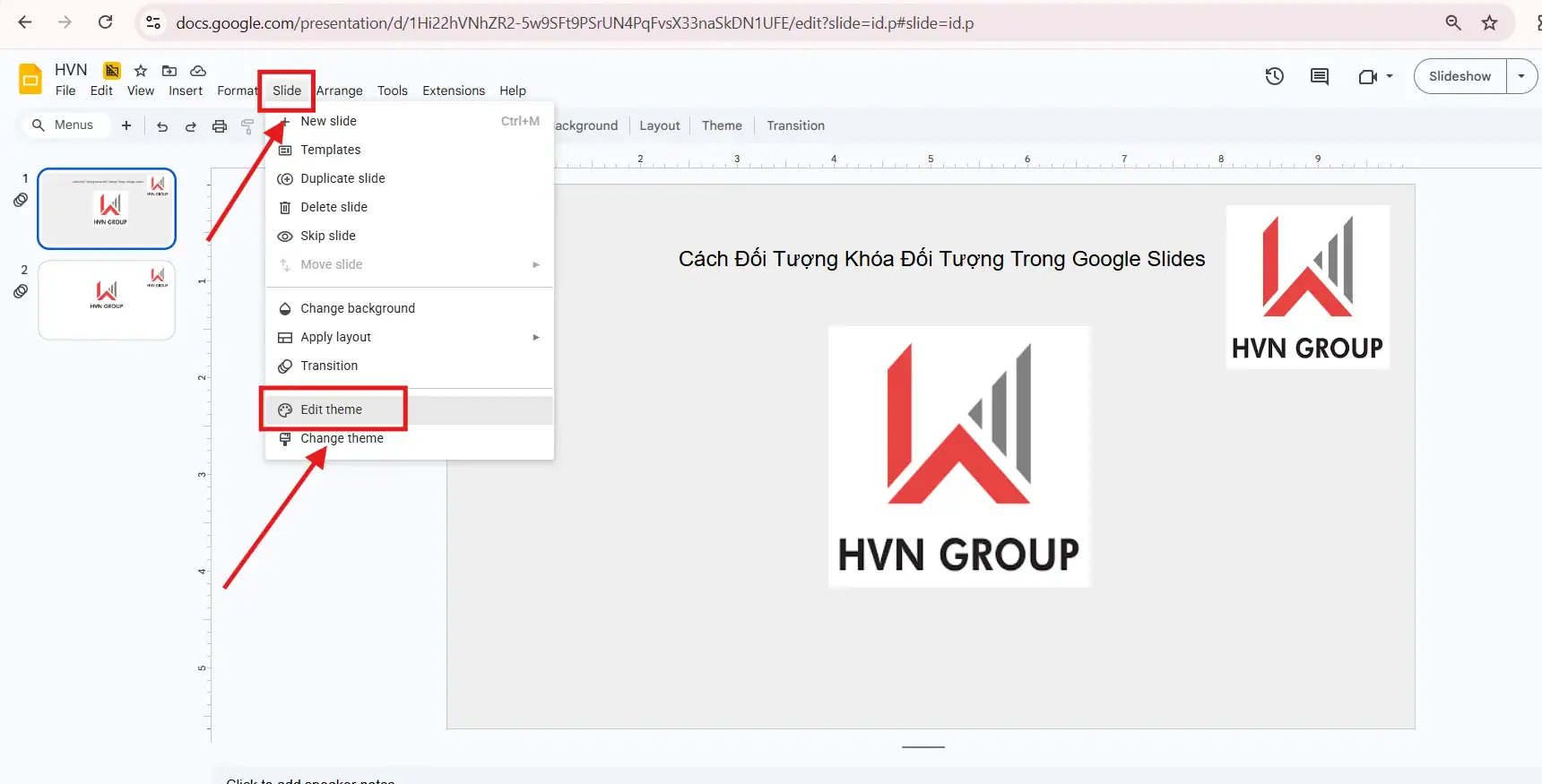Start the Slideshow button
This screenshot has width=1542, height=784.
pos(1460,76)
